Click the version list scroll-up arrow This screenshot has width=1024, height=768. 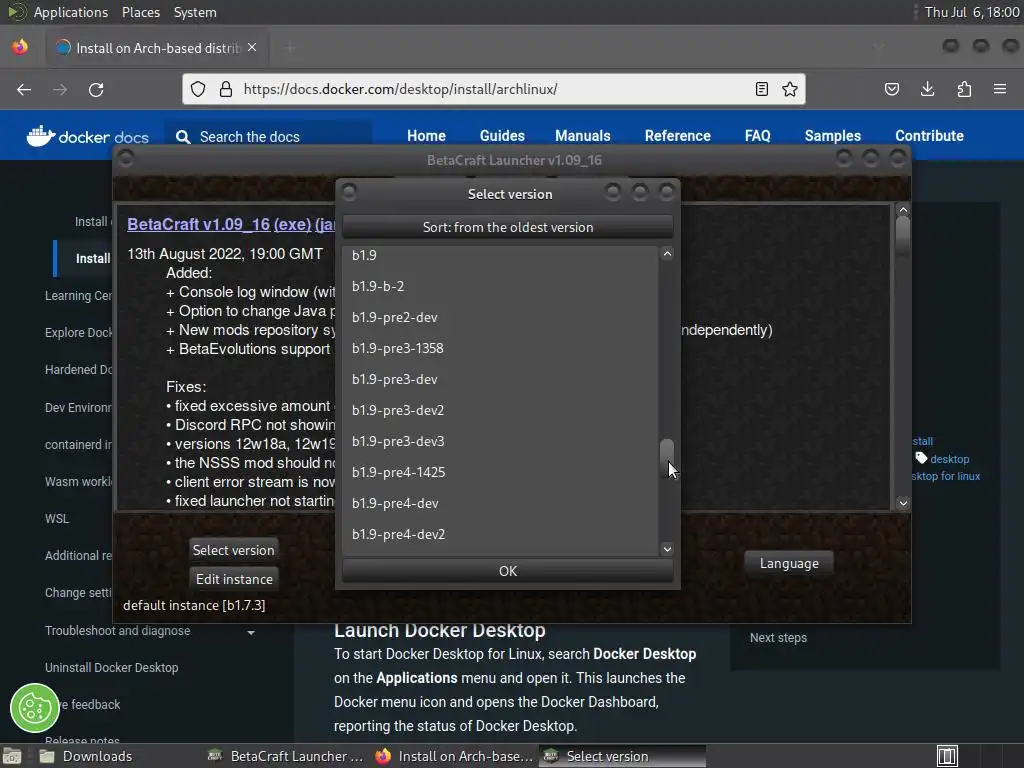click(x=667, y=253)
